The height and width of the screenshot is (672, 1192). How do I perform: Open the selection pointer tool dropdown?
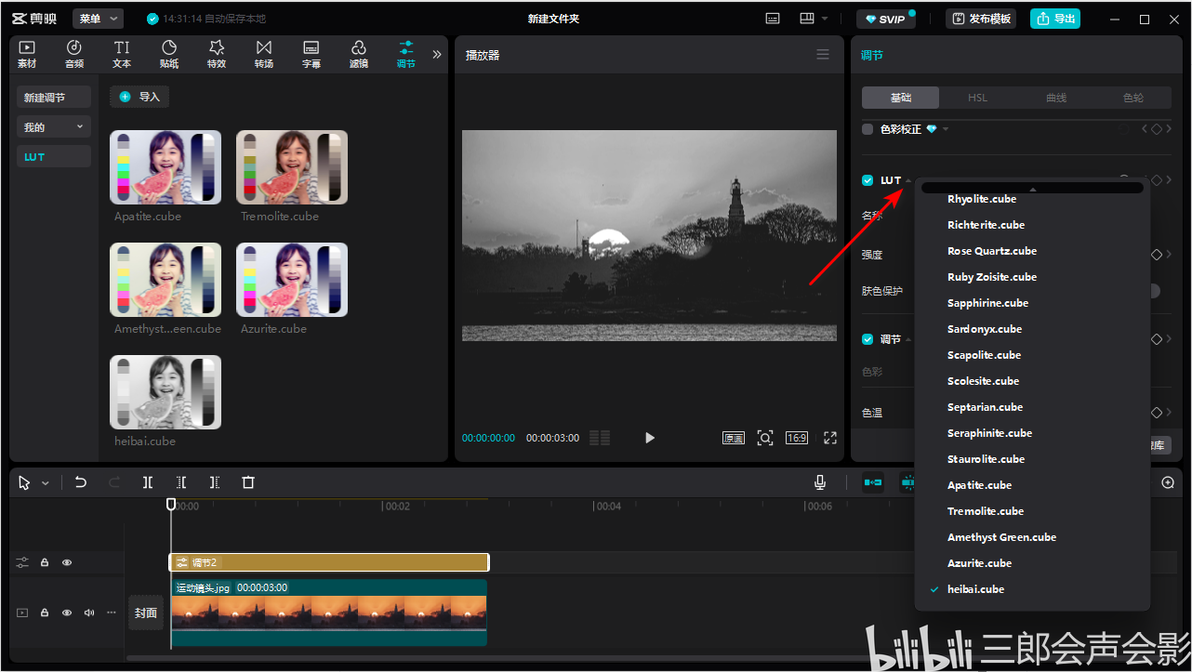[x=46, y=483]
